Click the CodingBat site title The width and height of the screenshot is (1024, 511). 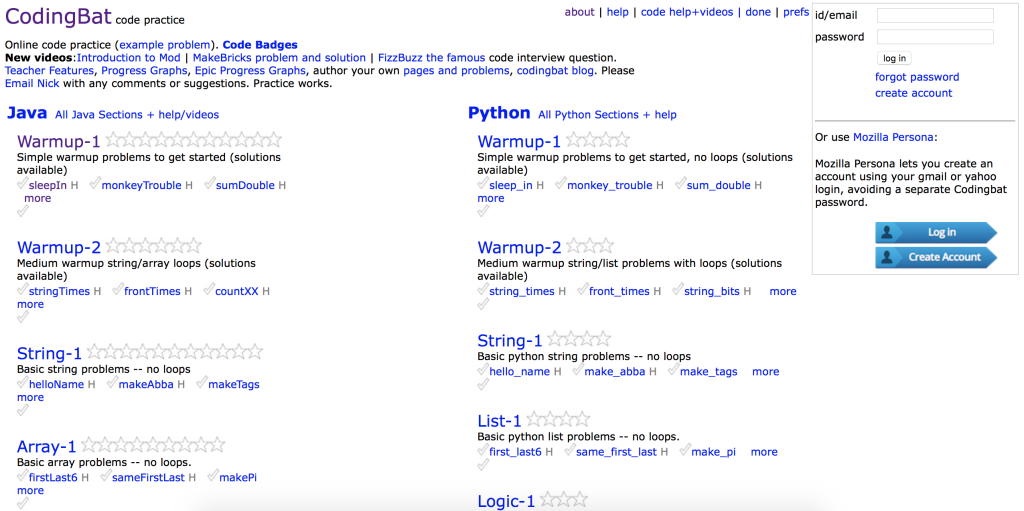(58, 17)
